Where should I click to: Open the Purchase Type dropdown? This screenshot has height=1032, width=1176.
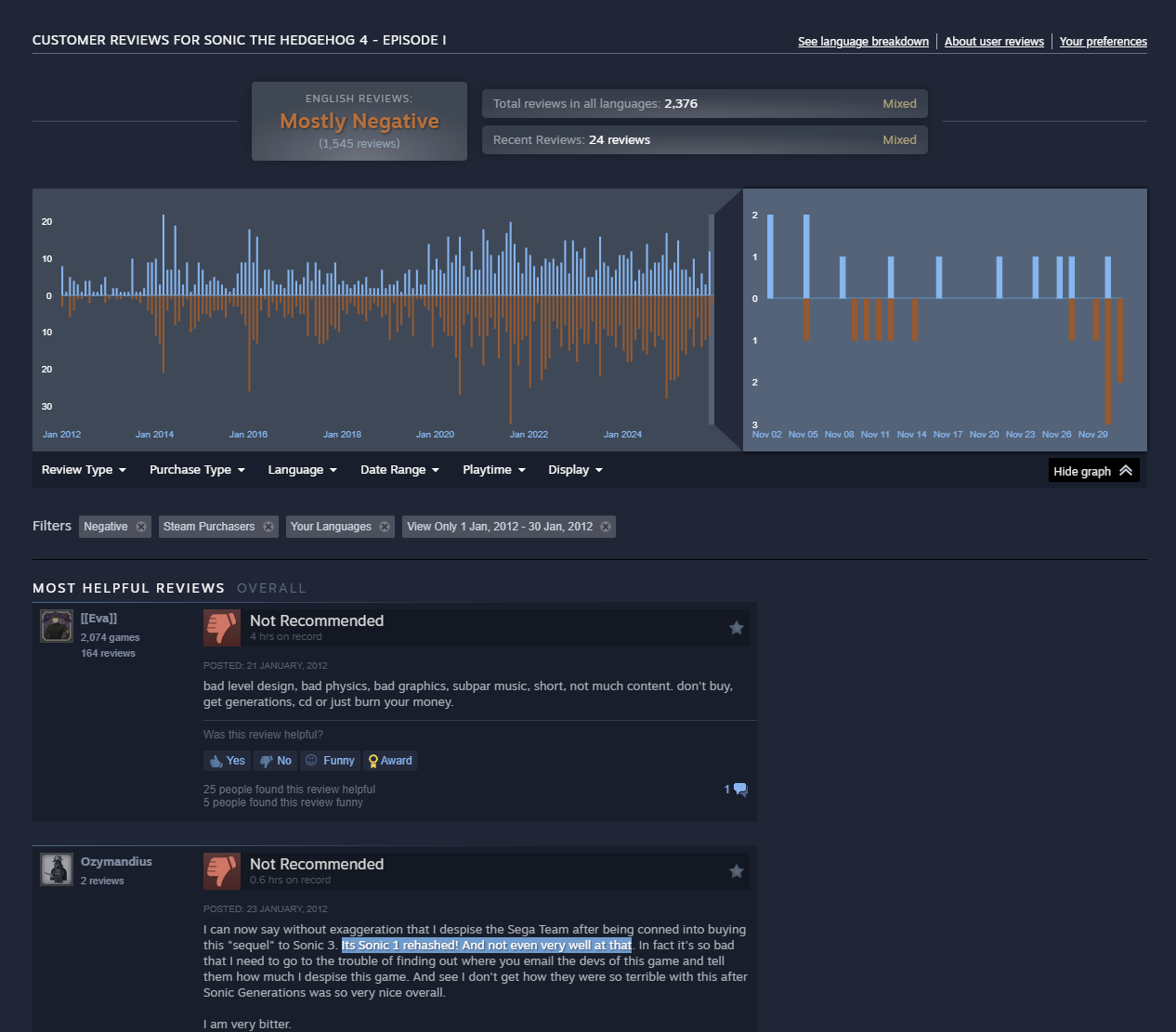[x=197, y=470]
